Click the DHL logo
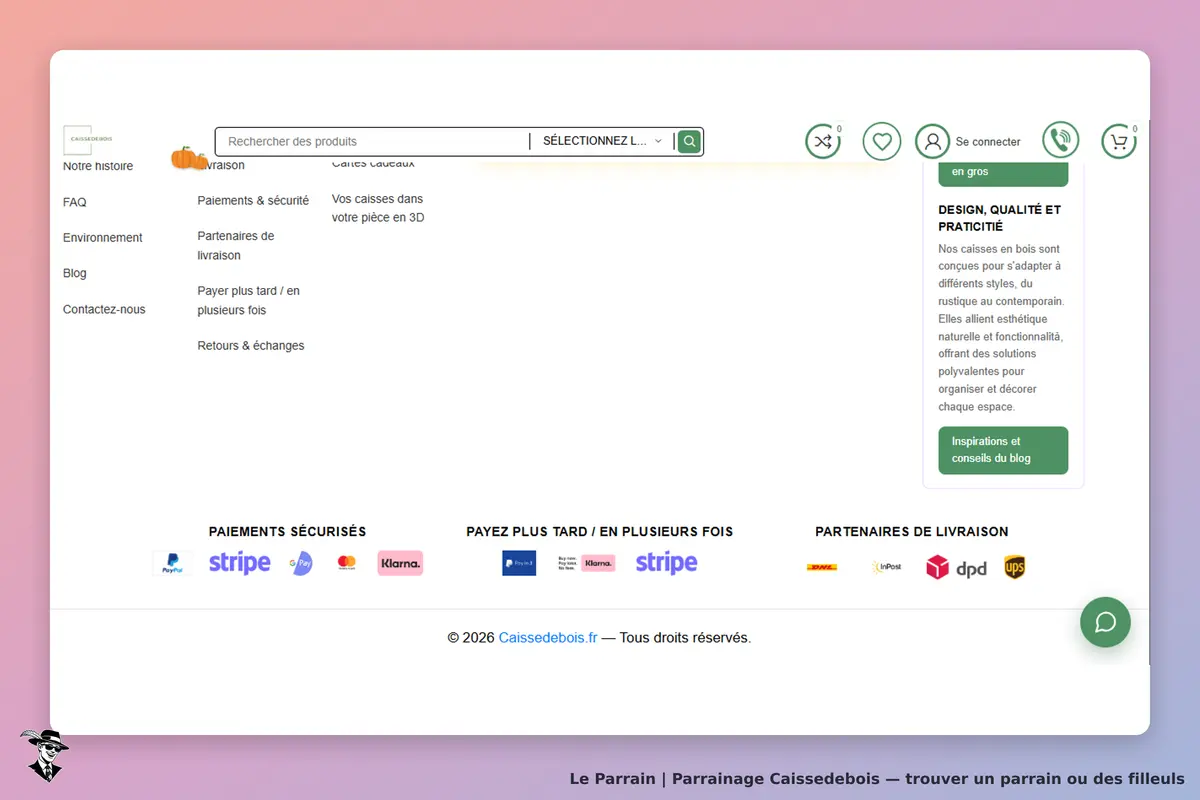The height and width of the screenshot is (800, 1200). 822,567
